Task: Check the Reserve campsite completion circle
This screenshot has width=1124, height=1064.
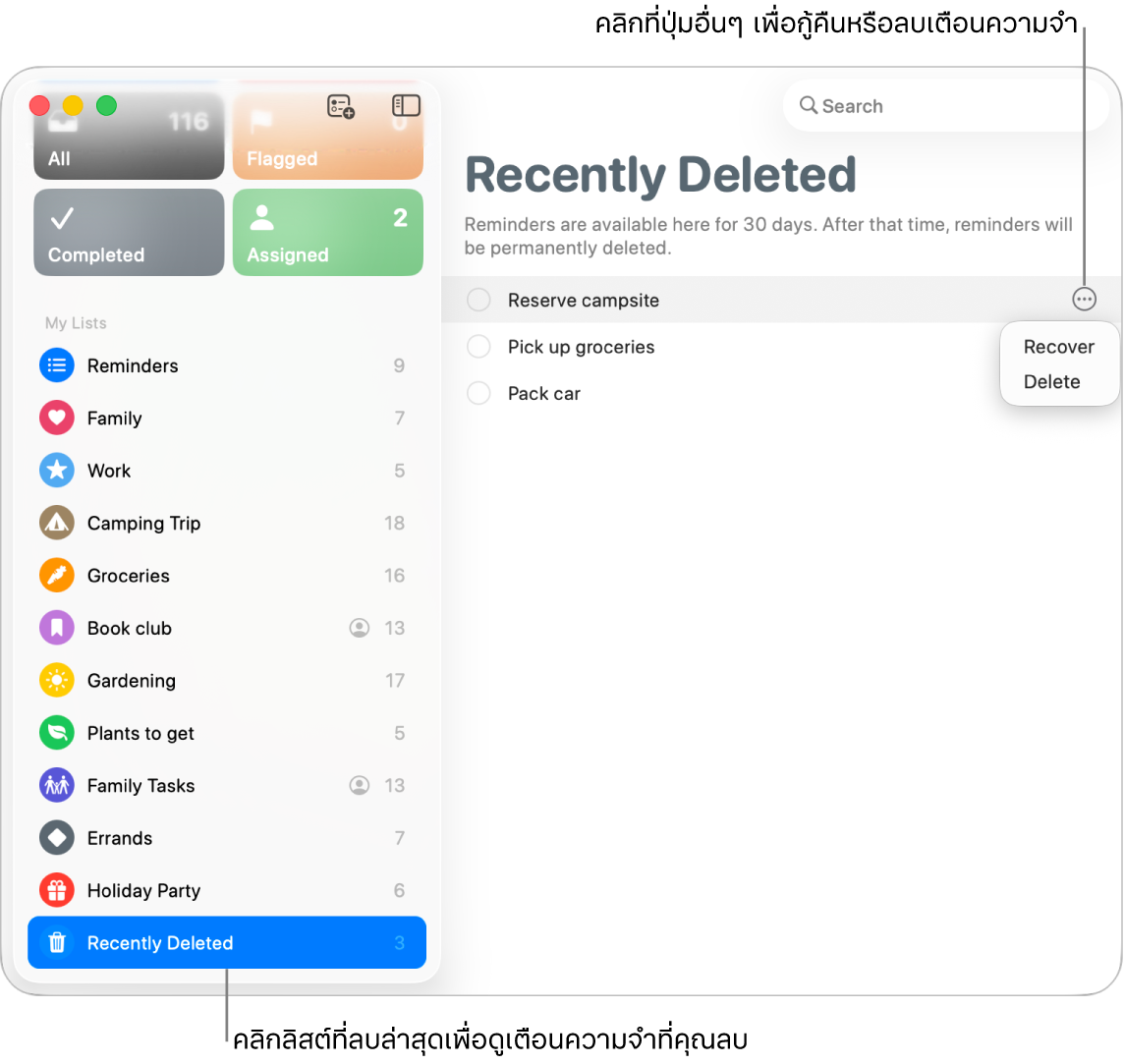Action: coord(478,300)
